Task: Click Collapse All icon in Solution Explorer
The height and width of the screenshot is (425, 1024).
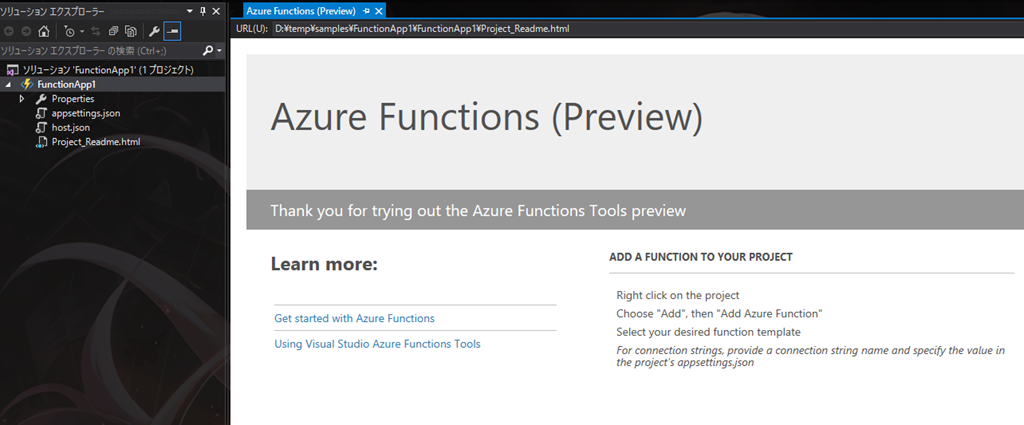Action: point(114,30)
